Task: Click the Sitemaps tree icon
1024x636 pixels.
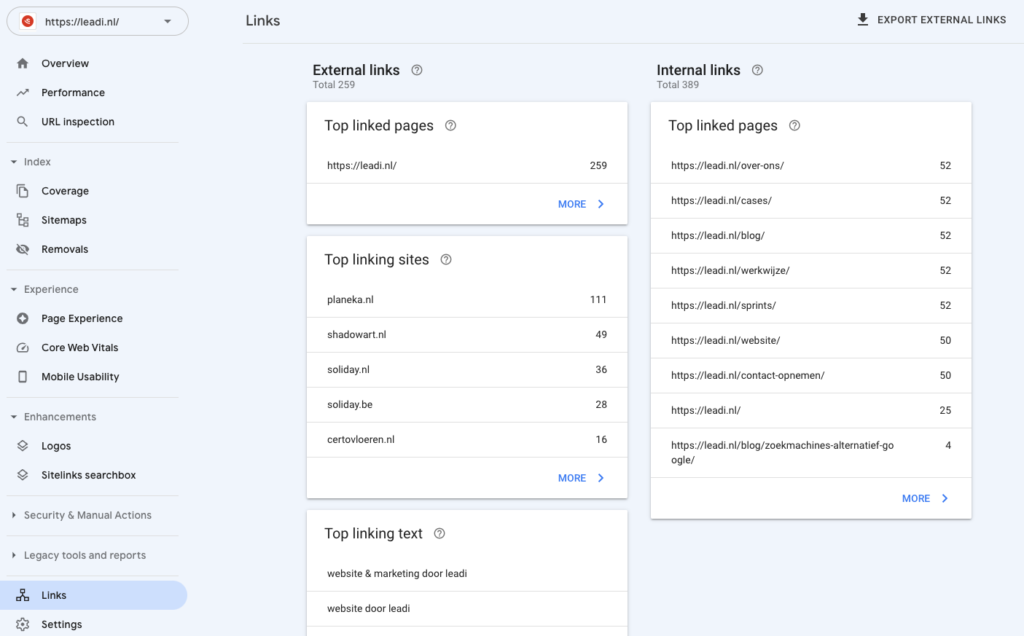Action: point(23,220)
